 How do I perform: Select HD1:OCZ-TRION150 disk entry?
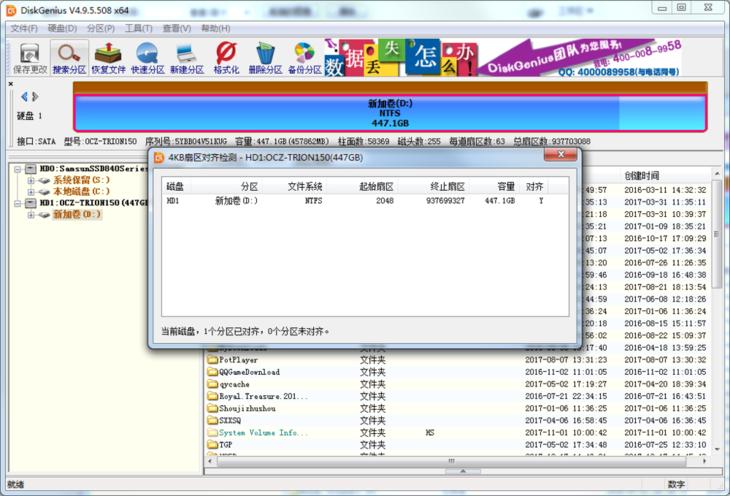93,203
